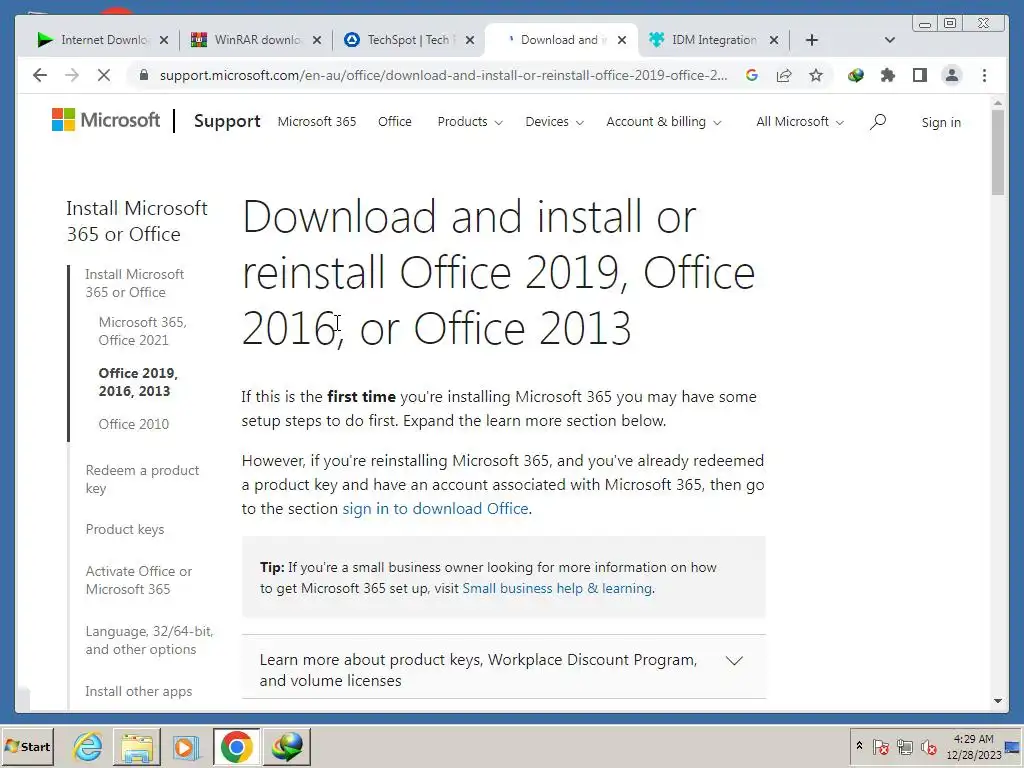Toggle the browser side panel
Screen dimensions: 1024x768
tap(920, 75)
